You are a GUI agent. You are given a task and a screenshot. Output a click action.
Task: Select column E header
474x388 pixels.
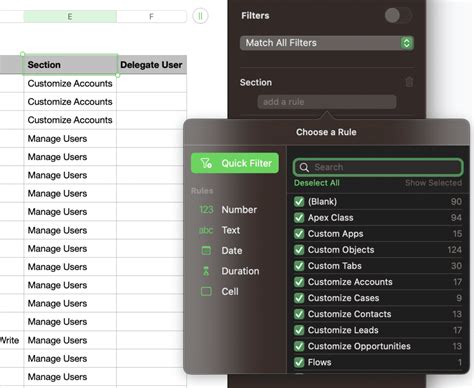tap(70, 16)
